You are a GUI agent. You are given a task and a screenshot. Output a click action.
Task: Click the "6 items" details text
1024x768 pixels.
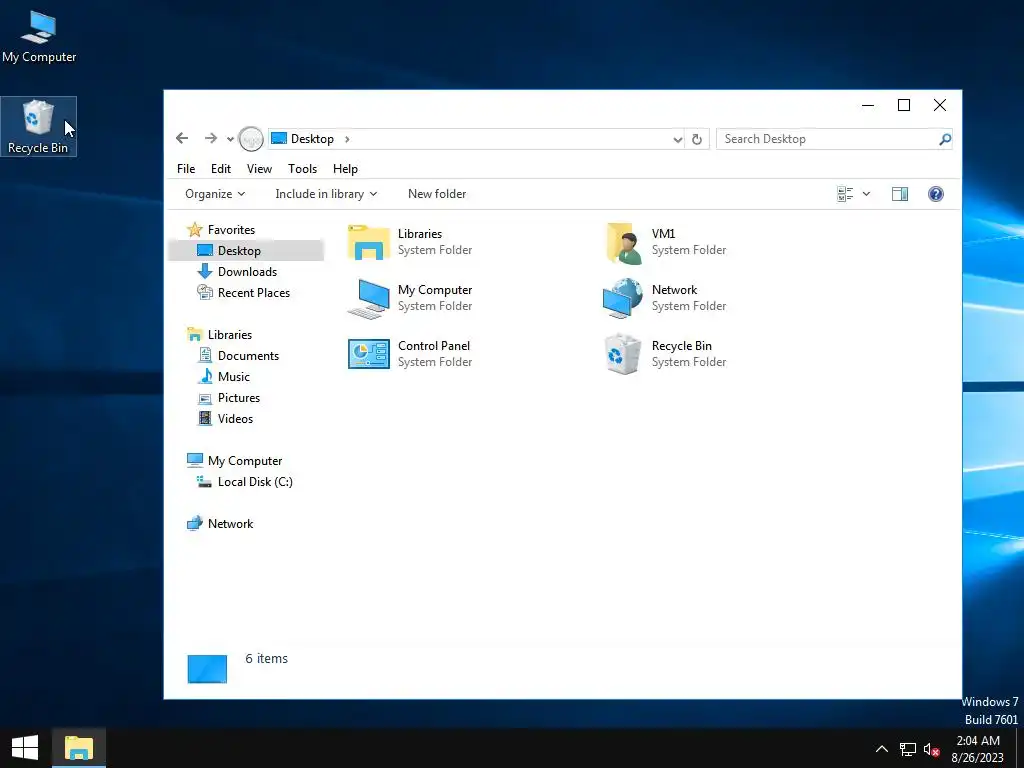[x=266, y=658]
